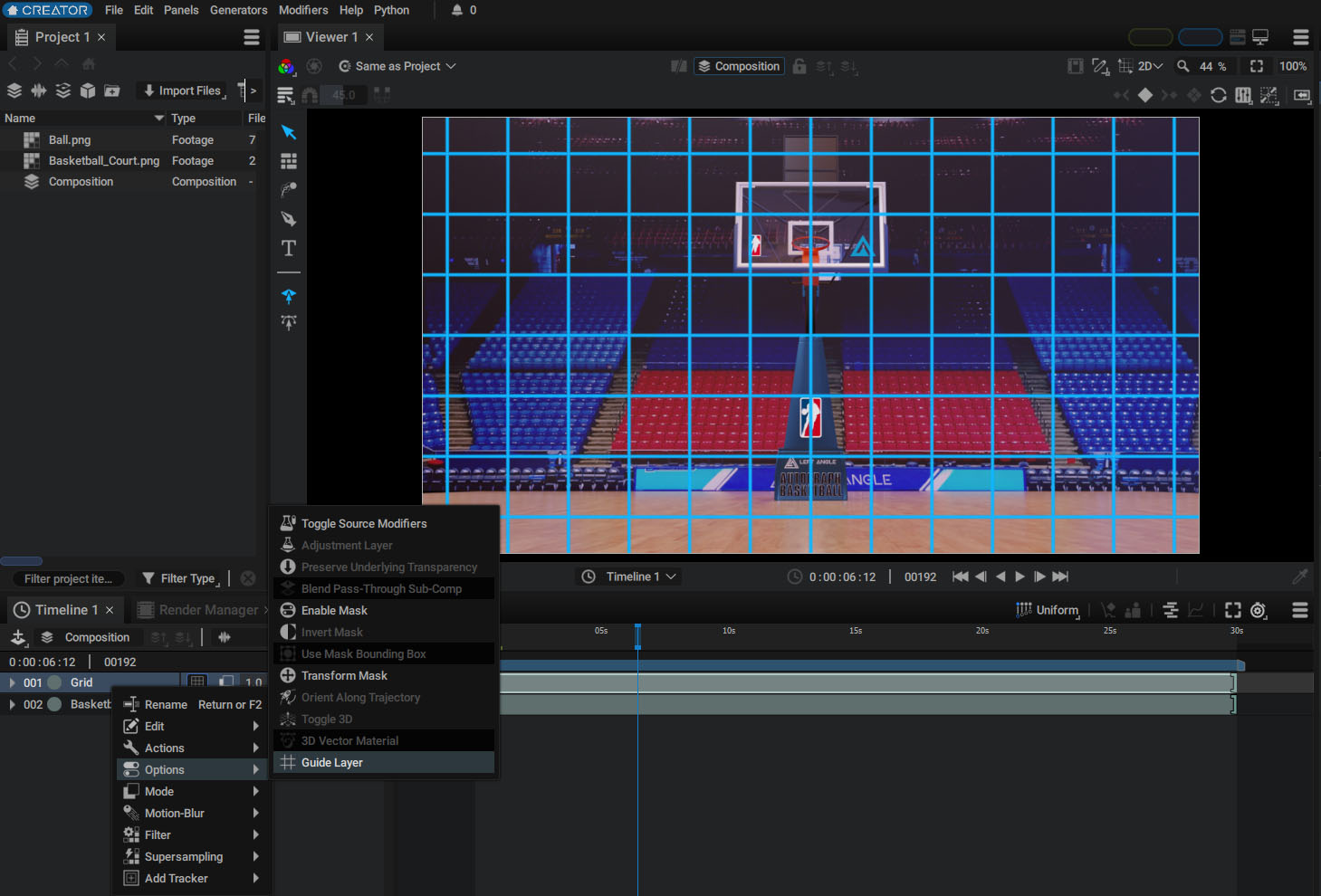Image resolution: width=1321 pixels, height=896 pixels.
Task: Click the audio waveform icon in the Project panel
Action: coord(39,91)
